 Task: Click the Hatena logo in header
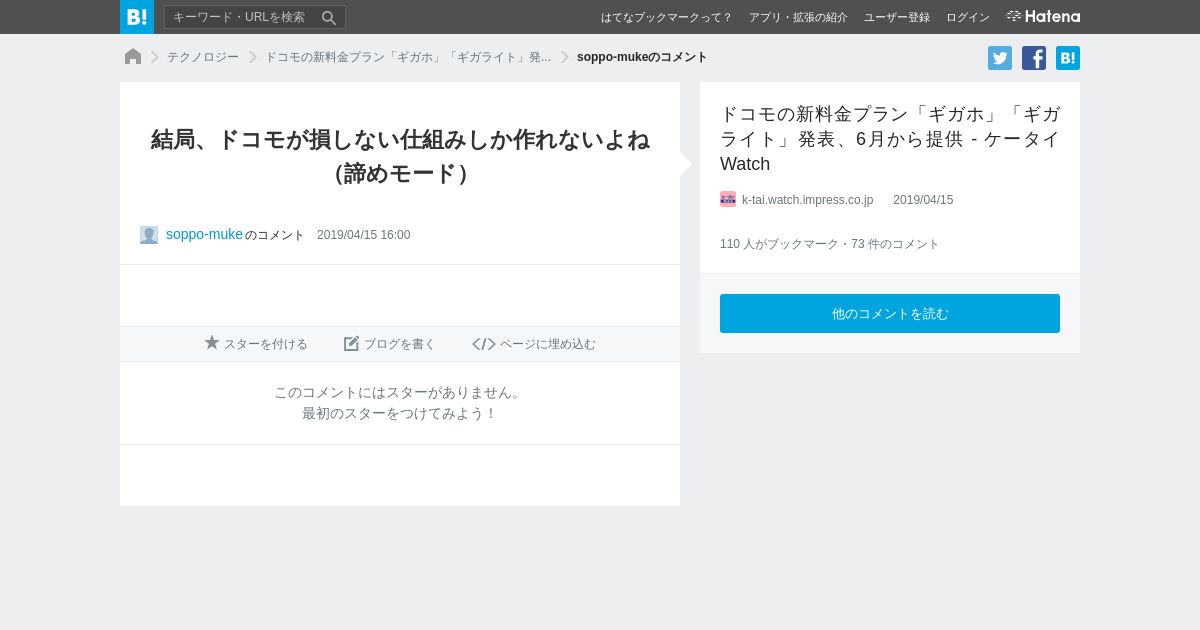click(x=1043, y=17)
